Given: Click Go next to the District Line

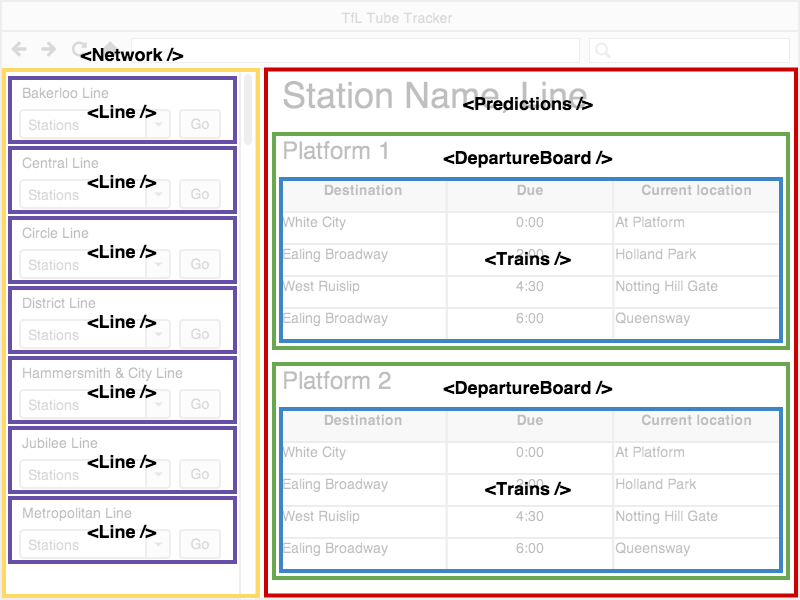Looking at the screenshot, I should tap(199, 334).
